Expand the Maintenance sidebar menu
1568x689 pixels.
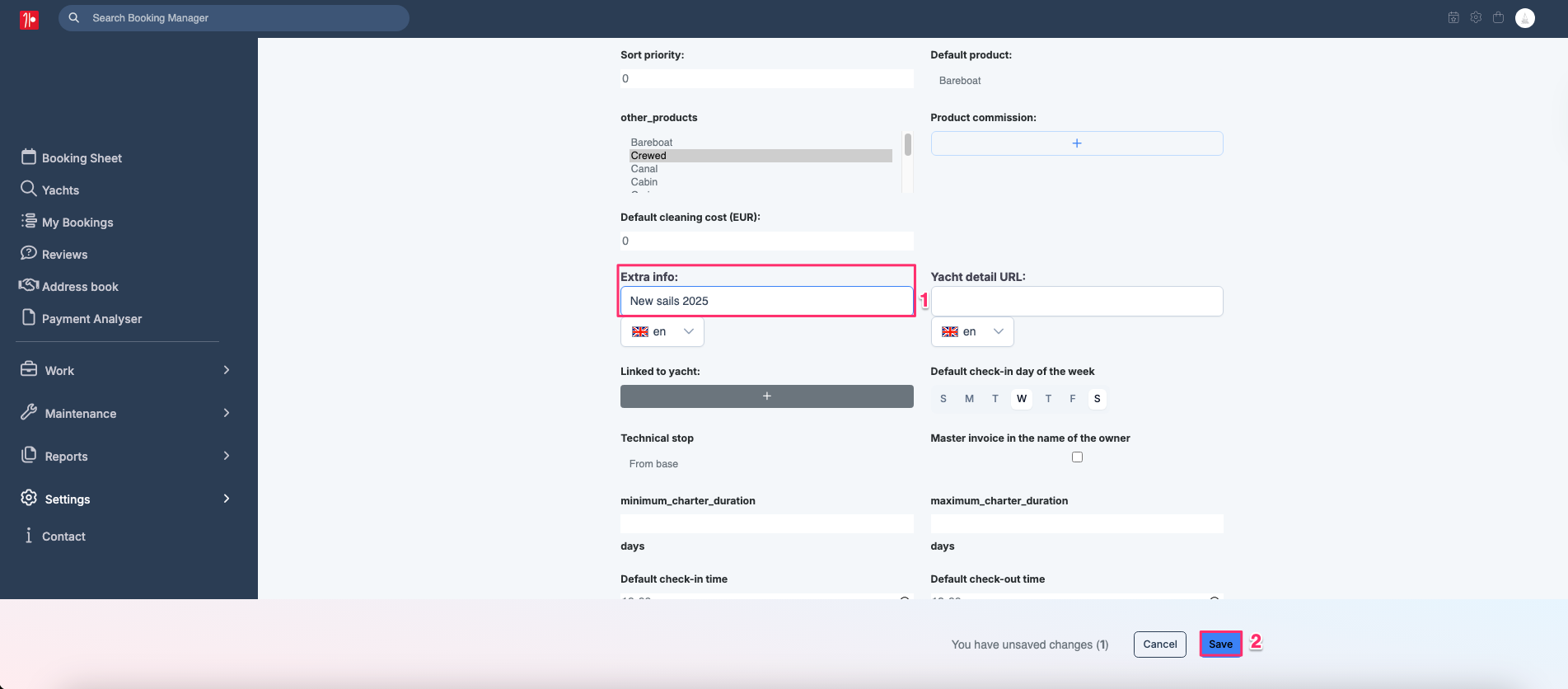point(124,413)
